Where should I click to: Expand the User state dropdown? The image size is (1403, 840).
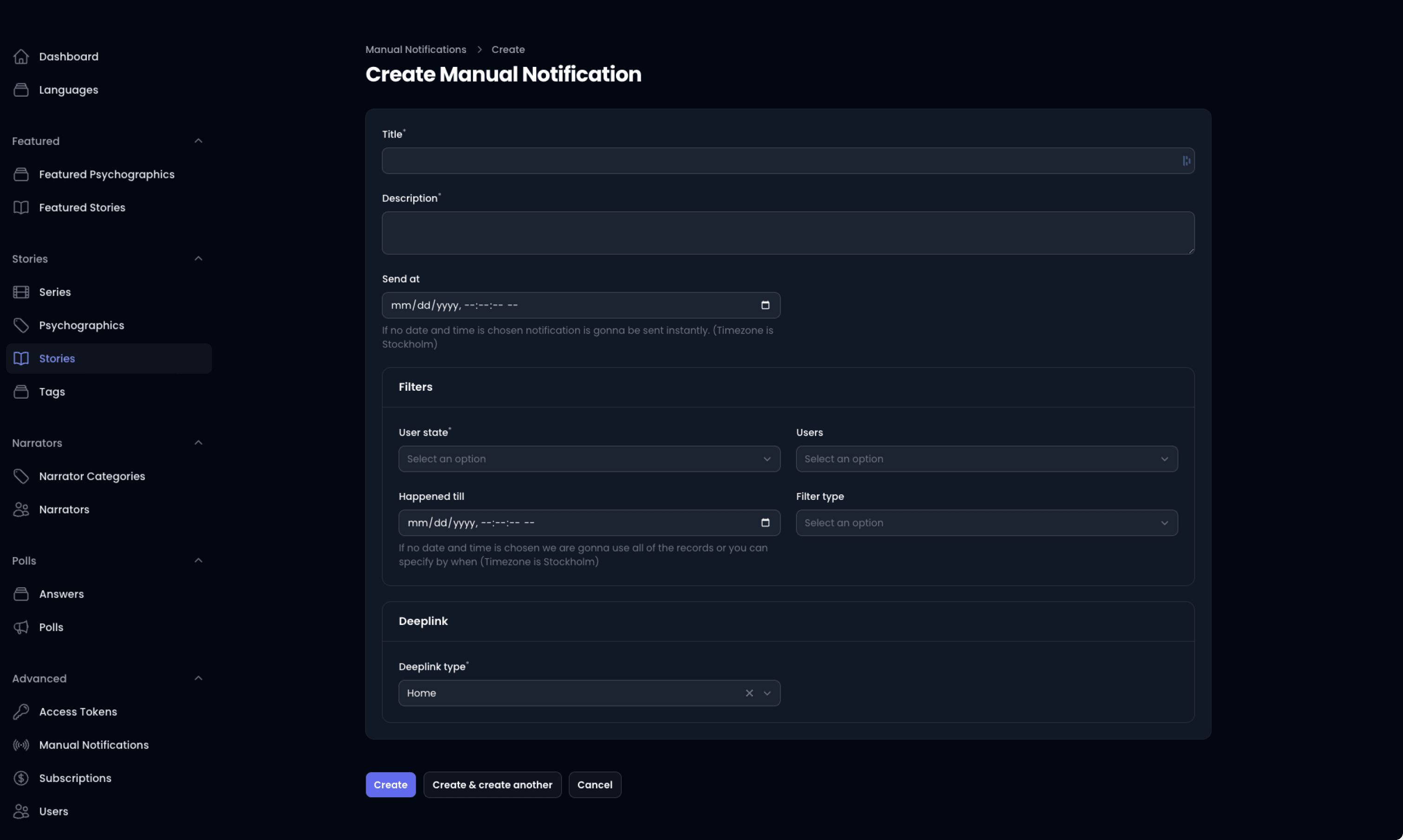589,459
